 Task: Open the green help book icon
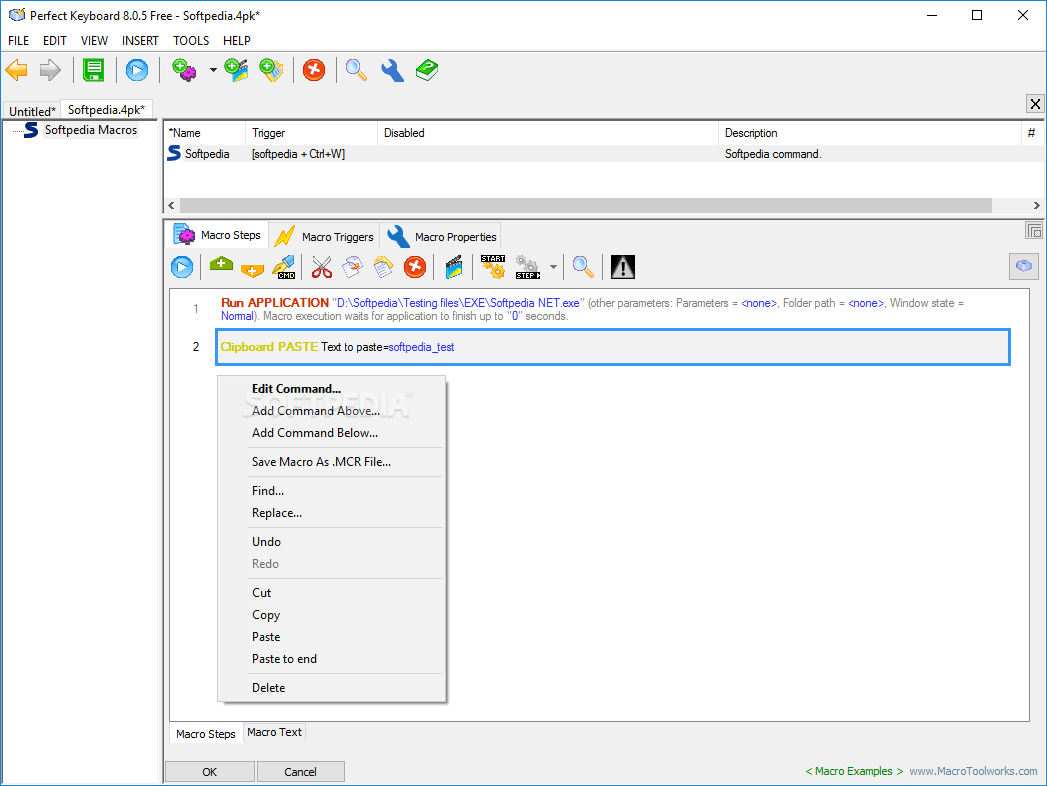(x=427, y=70)
